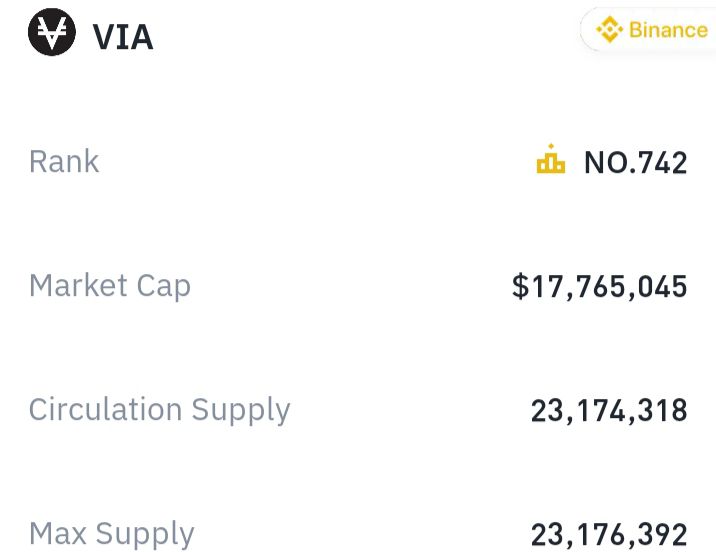Select the NO.742 rank value

636,163
